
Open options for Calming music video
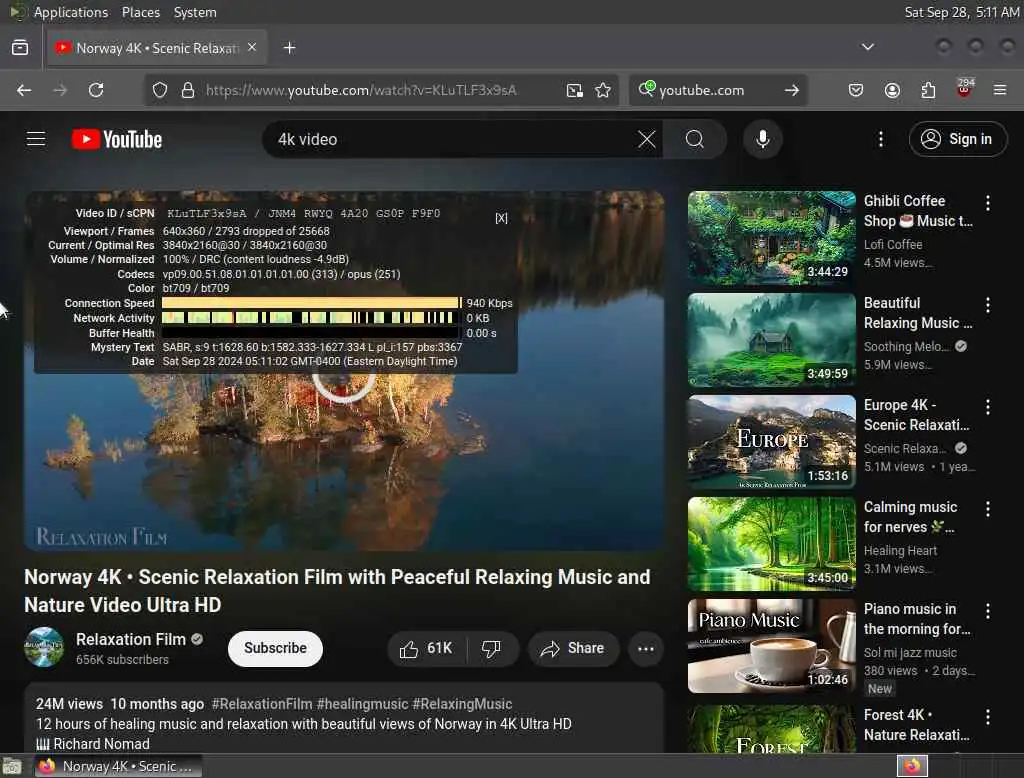[x=987, y=509]
